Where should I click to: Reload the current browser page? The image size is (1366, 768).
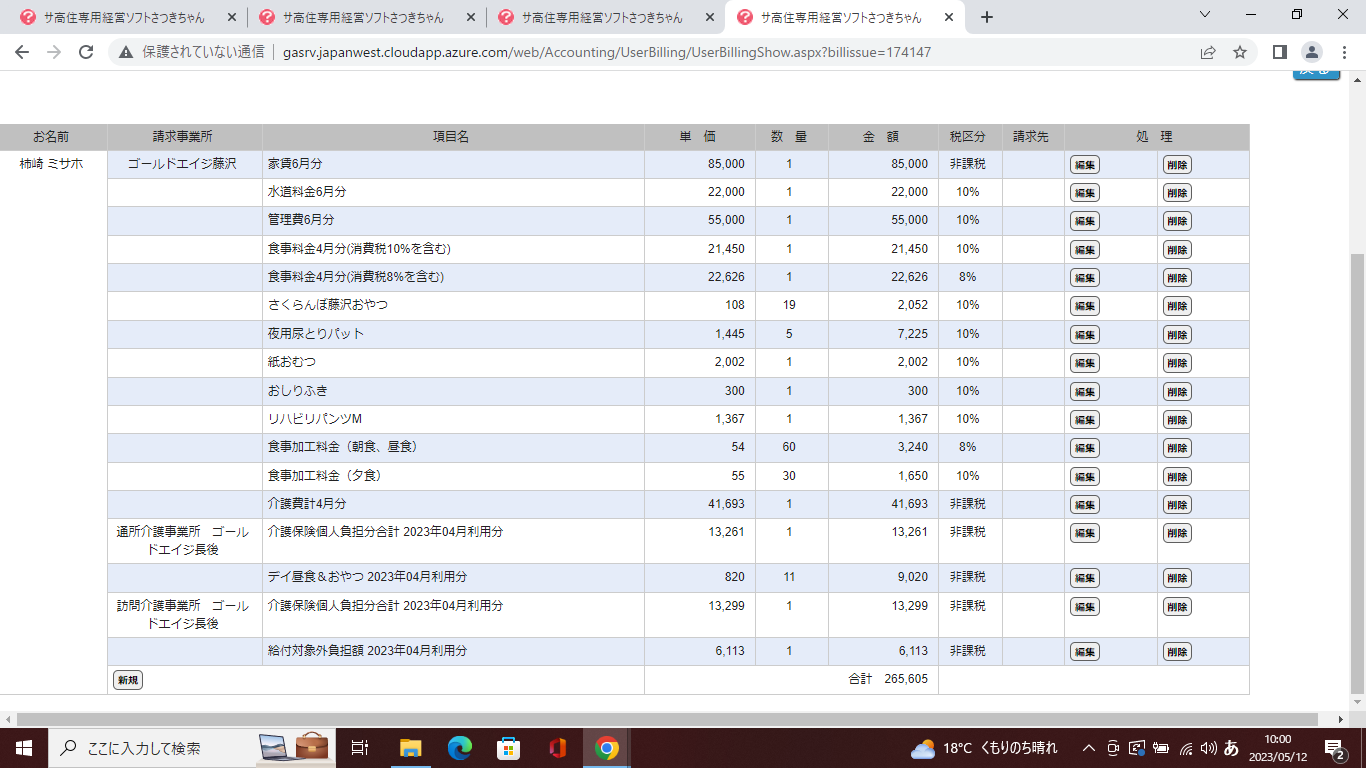click(x=86, y=52)
